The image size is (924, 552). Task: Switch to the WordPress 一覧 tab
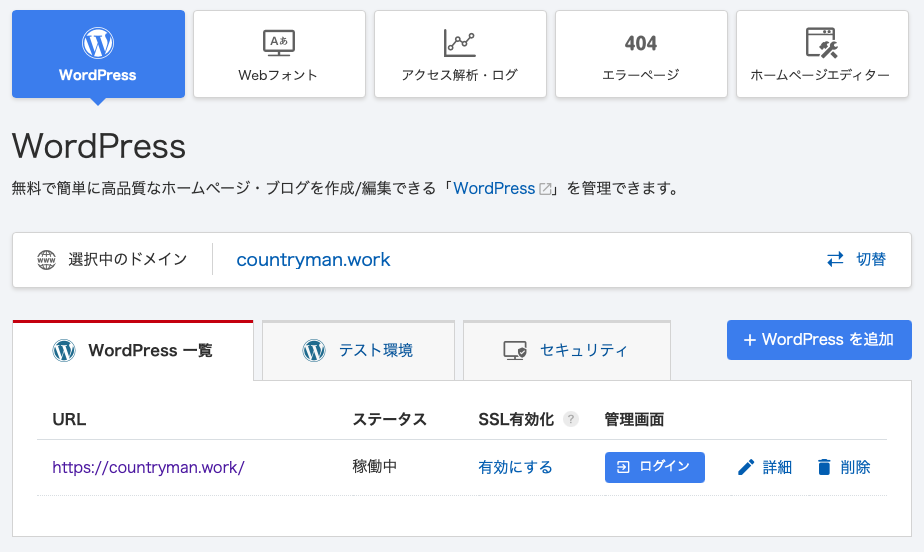[x=133, y=351]
